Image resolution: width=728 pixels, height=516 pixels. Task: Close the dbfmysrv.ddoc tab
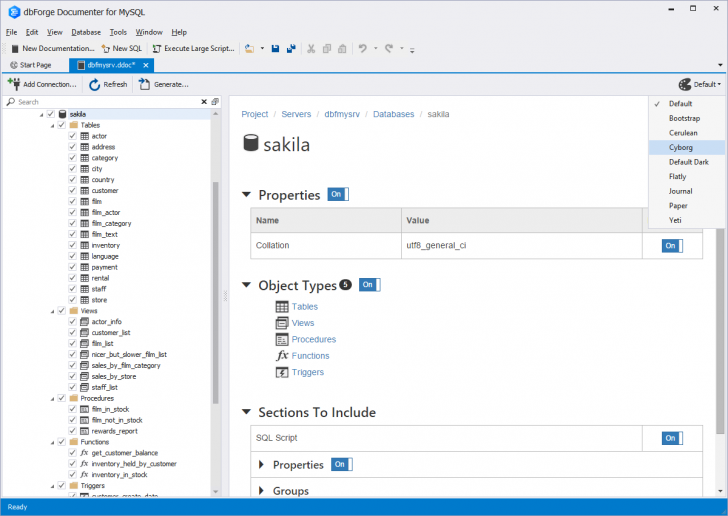click(x=146, y=65)
